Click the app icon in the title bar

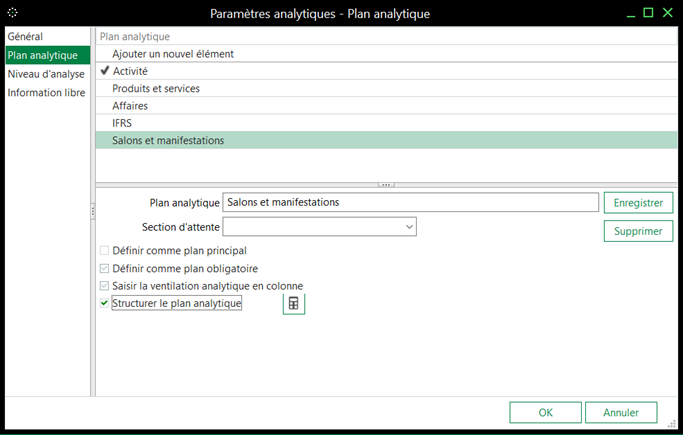pyautogui.click(x=12, y=13)
